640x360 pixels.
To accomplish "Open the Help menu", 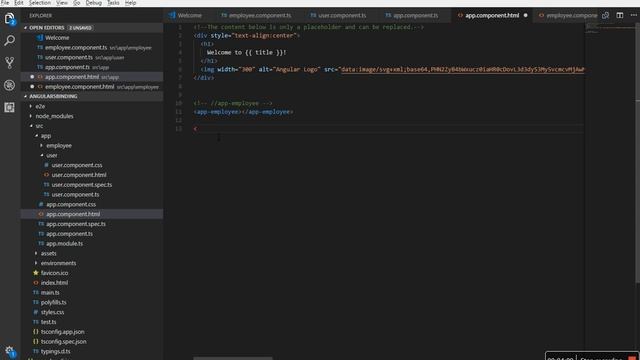I will click(130, 3).
